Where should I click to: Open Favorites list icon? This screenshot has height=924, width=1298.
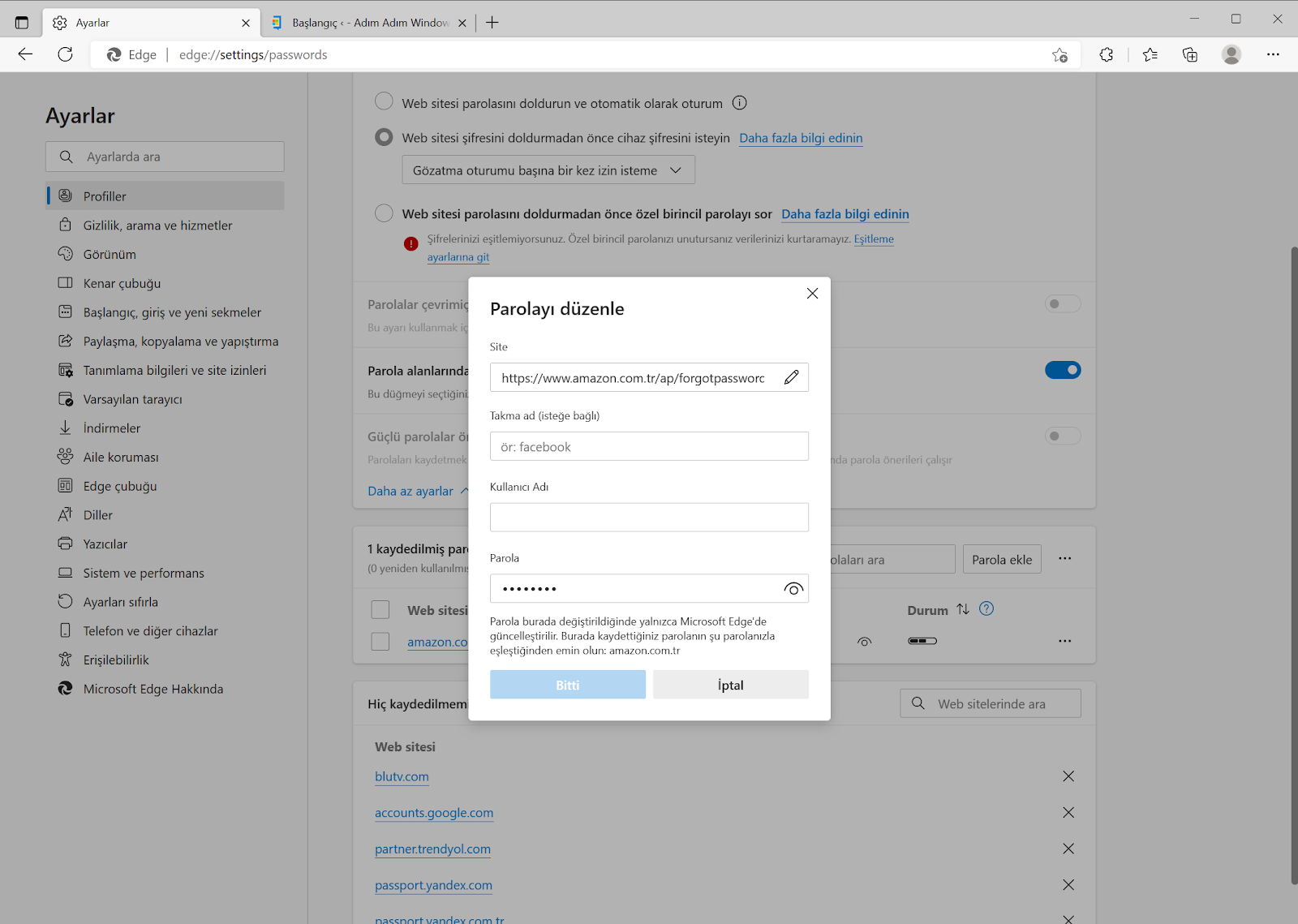pos(1150,55)
